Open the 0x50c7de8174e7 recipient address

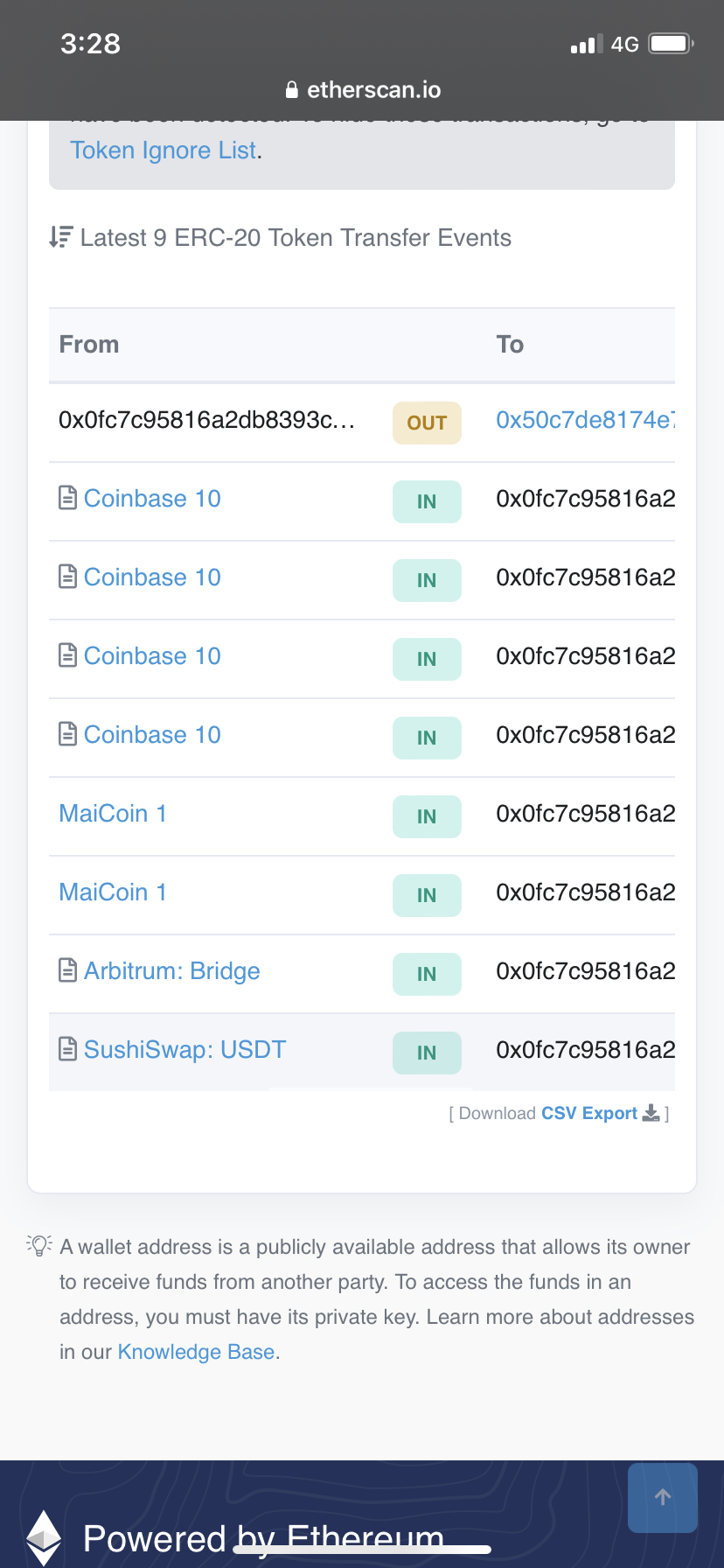pos(584,421)
